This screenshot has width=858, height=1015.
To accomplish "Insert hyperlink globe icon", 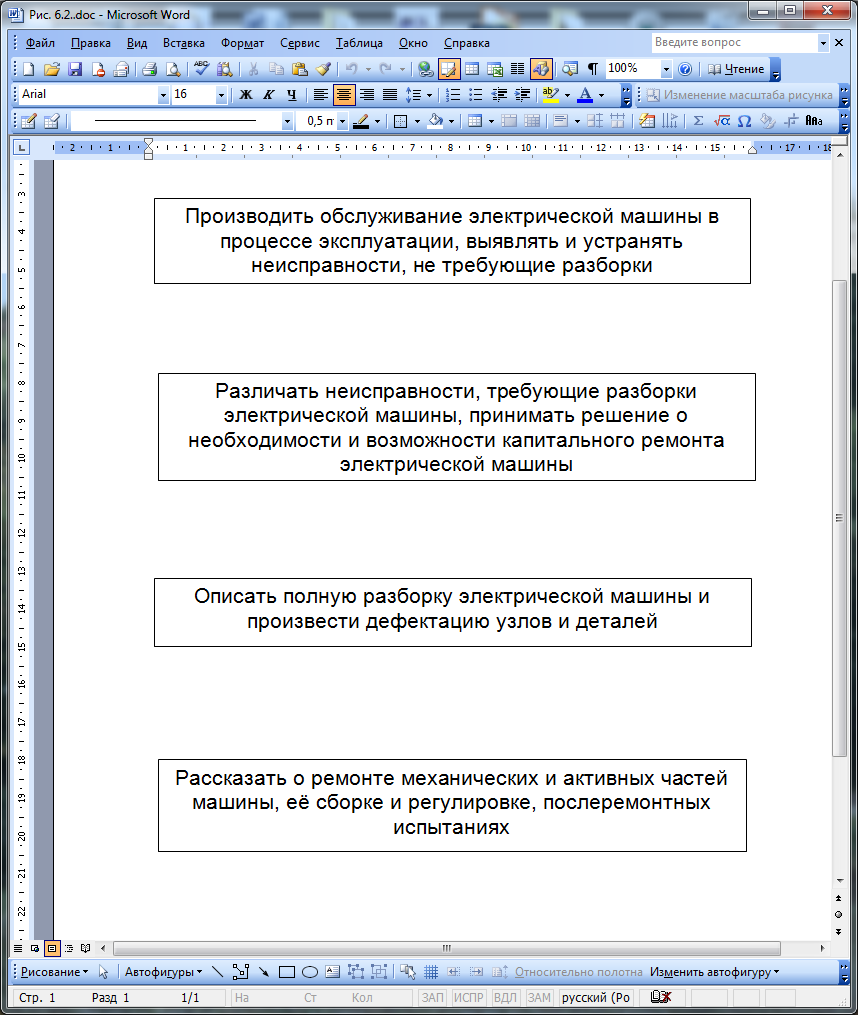I will (425, 69).
